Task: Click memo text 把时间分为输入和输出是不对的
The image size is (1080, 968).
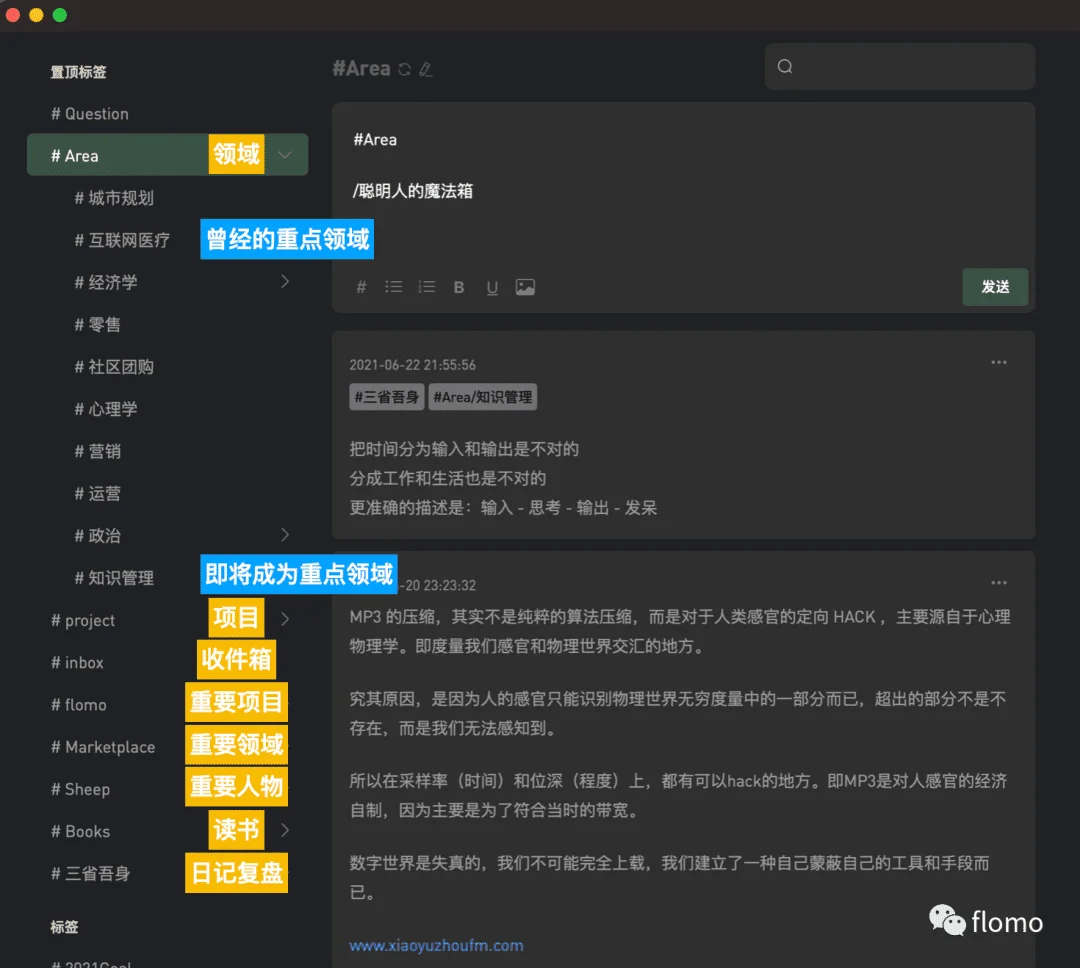Action: click(x=464, y=449)
